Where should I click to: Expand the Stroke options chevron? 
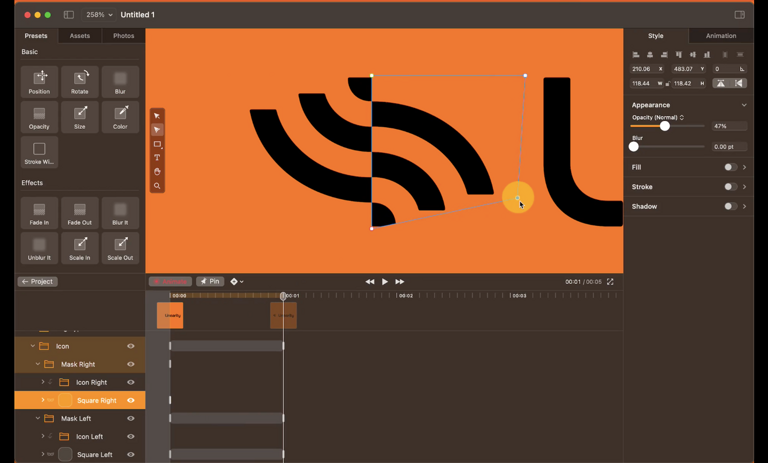pyautogui.click(x=744, y=187)
